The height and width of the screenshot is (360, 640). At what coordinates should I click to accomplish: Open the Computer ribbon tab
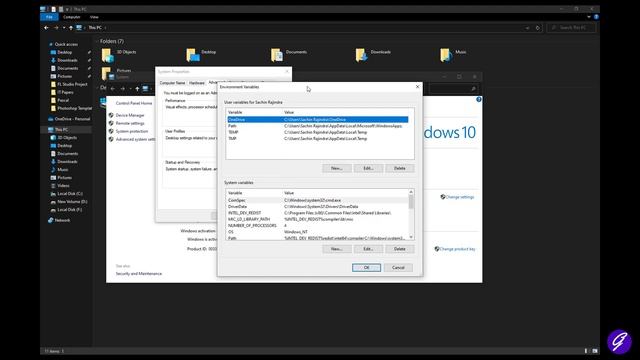pyautogui.click(x=71, y=17)
